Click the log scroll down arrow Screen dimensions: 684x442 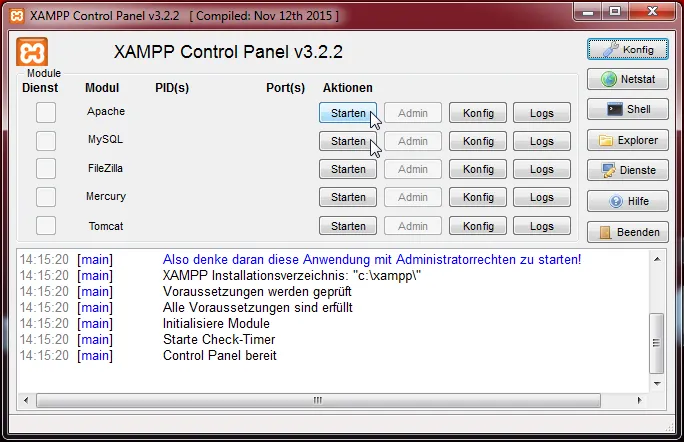(657, 384)
